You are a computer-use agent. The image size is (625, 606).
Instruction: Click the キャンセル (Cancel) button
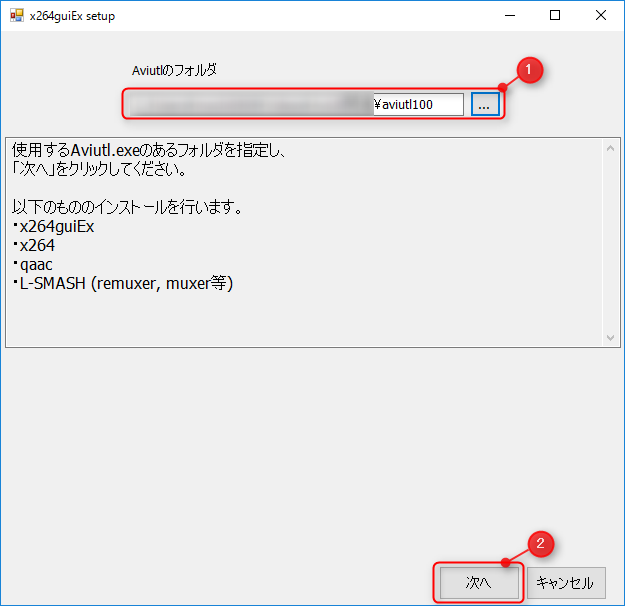[566, 582]
